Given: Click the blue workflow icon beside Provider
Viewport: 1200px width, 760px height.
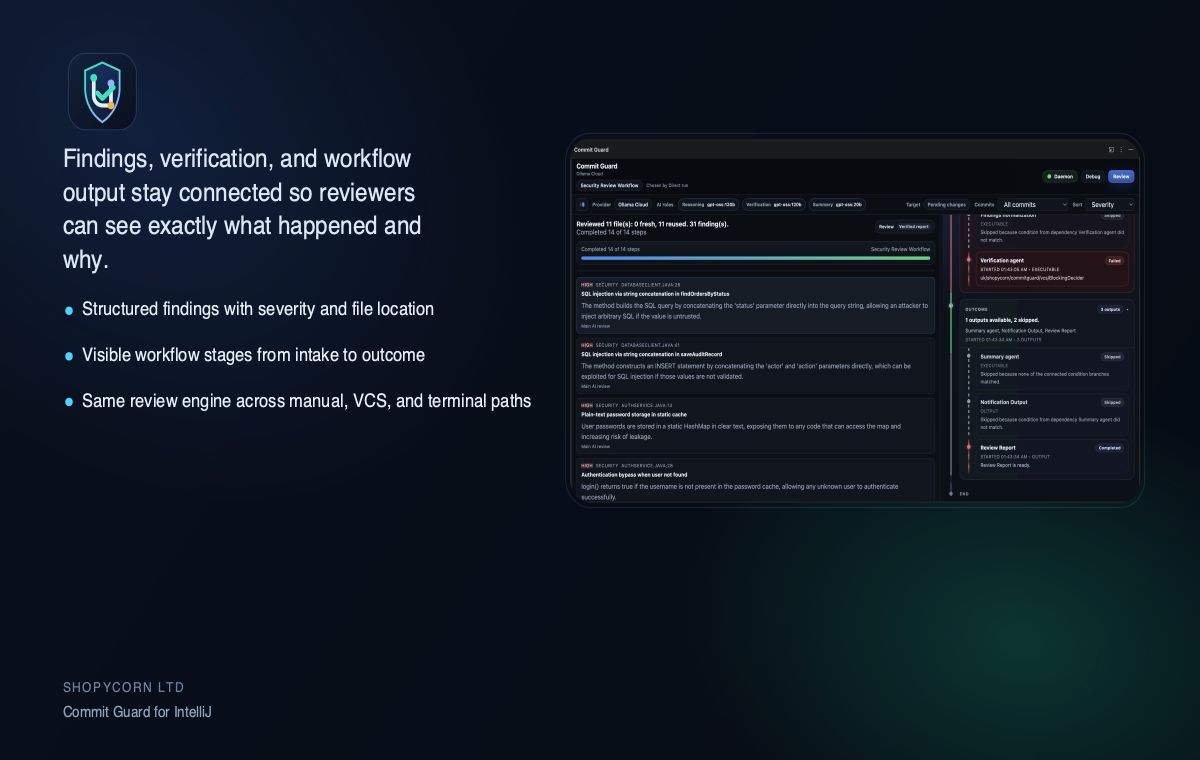Looking at the screenshot, I should [x=583, y=205].
